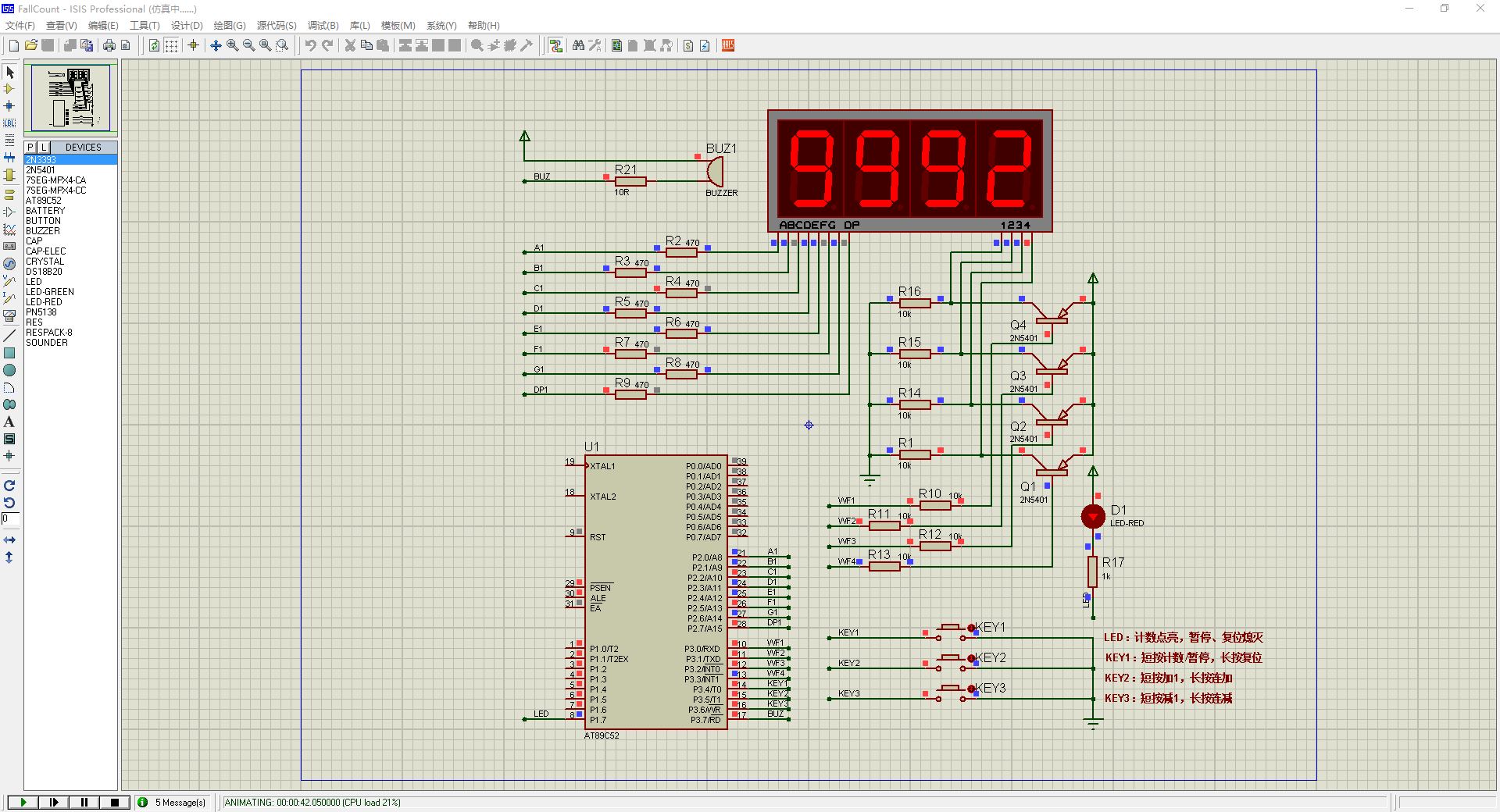Select the Junction dot mode tool
This screenshot has width=1500, height=812.
(x=9, y=105)
